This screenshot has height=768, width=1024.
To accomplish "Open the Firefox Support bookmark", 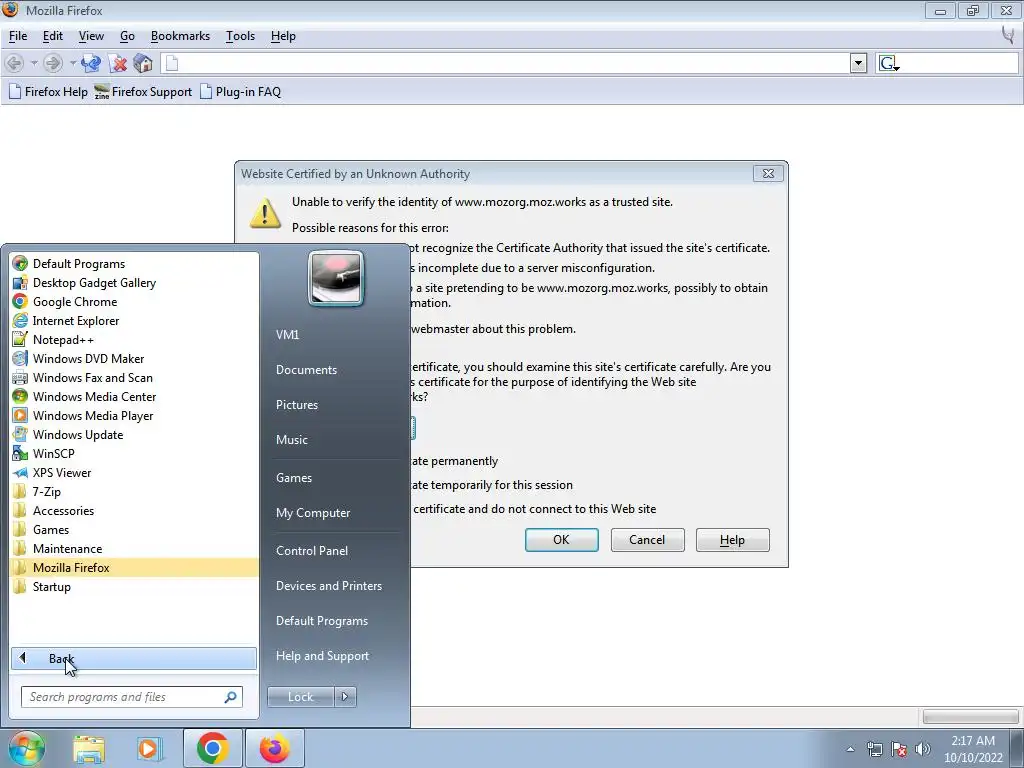I will (143, 92).
